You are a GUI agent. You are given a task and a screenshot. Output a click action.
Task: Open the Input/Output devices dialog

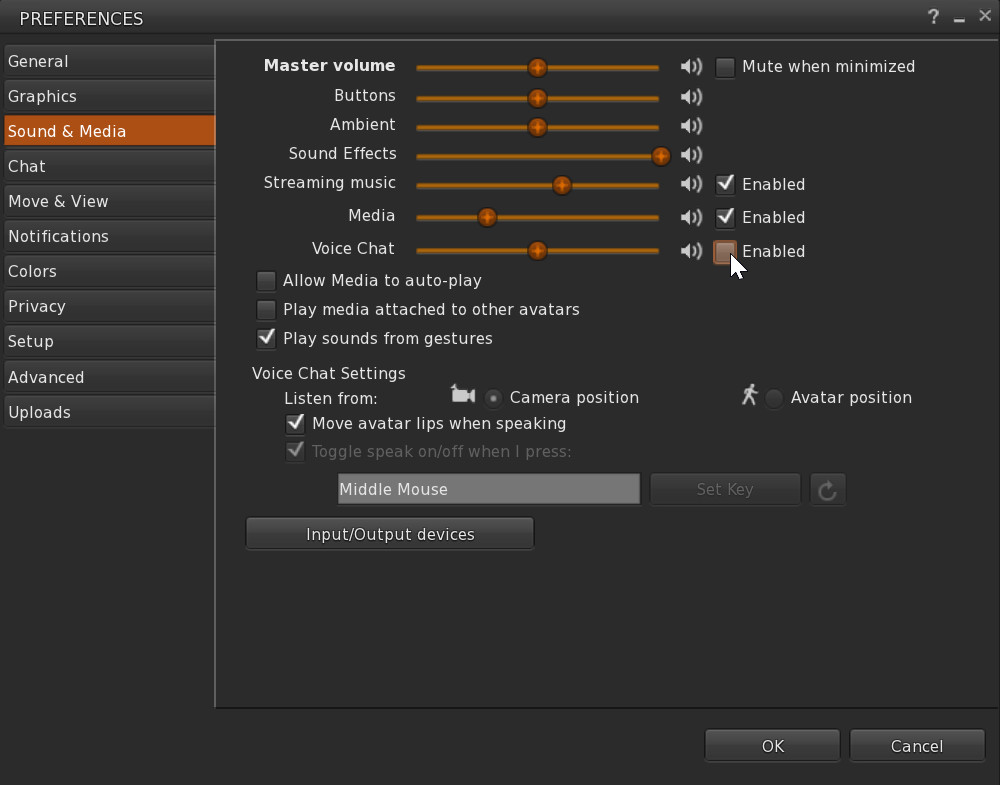[389, 533]
